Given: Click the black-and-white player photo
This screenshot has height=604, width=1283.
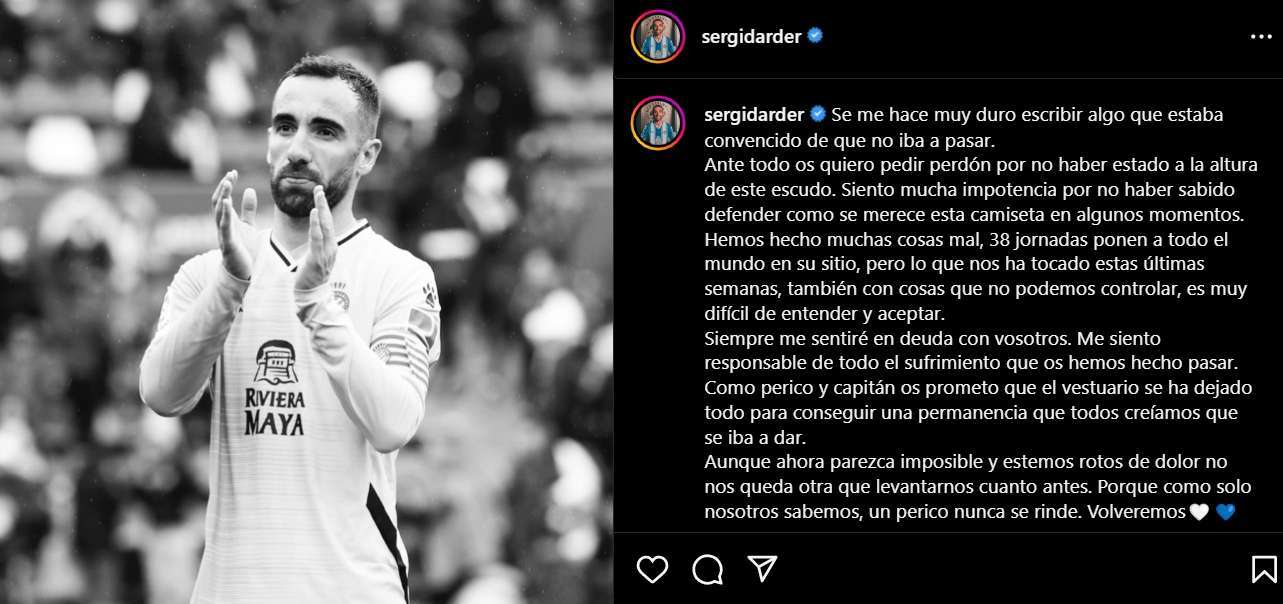Looking at the screenshot, I should [306, 302].
